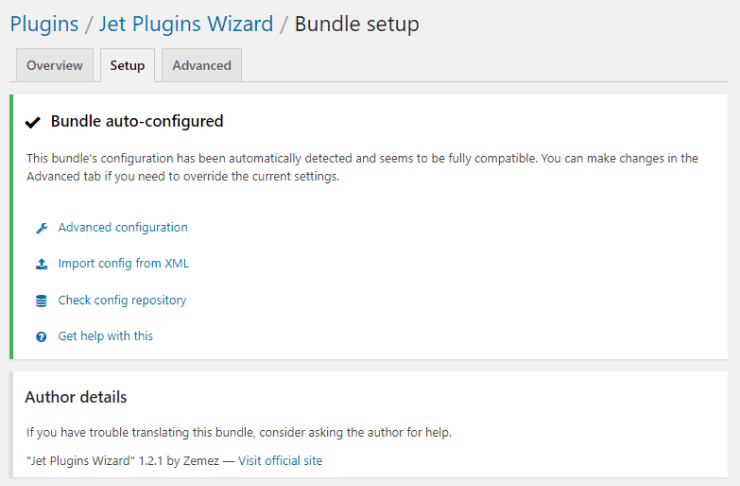
Task: Open the Advanced configuration link
Action: coord(123,227)
